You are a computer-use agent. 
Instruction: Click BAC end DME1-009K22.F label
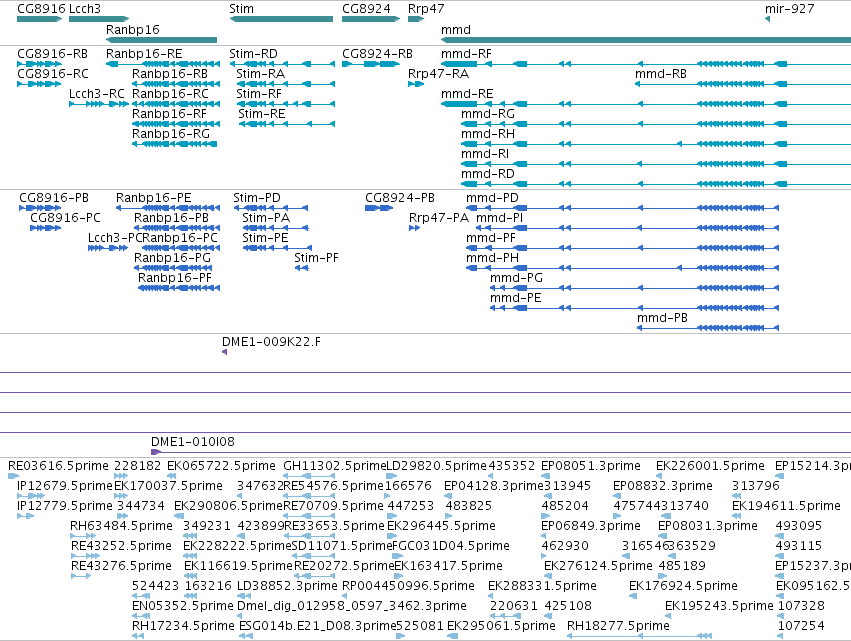tap(271, 342)
